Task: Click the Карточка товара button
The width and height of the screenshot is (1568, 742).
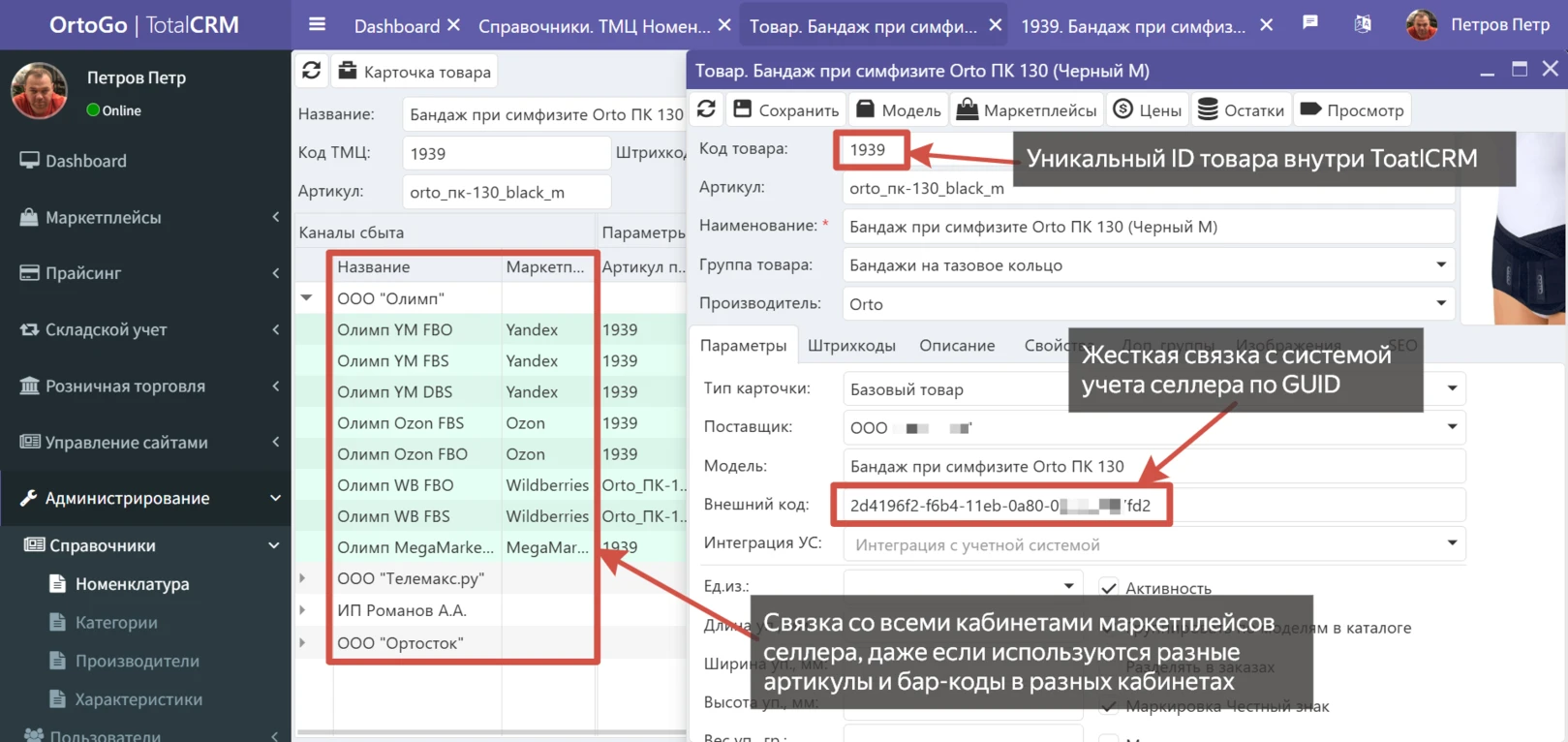Action: point(415,72)
